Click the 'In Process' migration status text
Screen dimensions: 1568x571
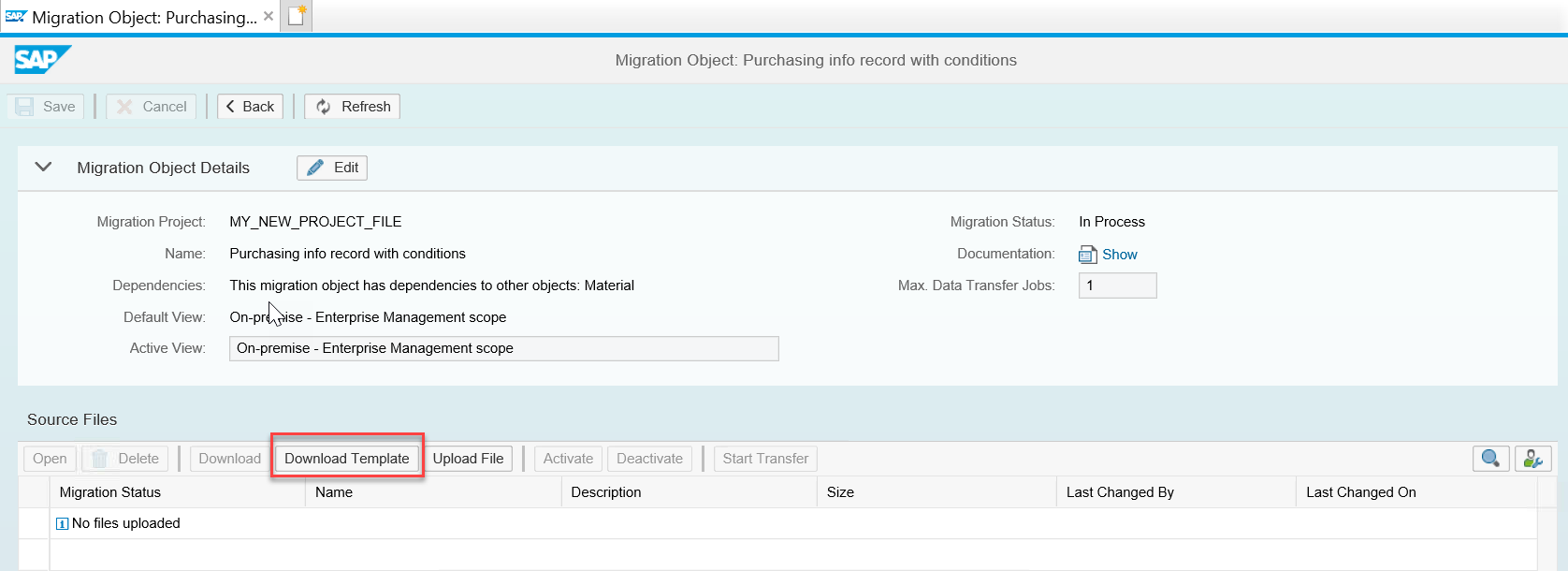click(1111, 222)
